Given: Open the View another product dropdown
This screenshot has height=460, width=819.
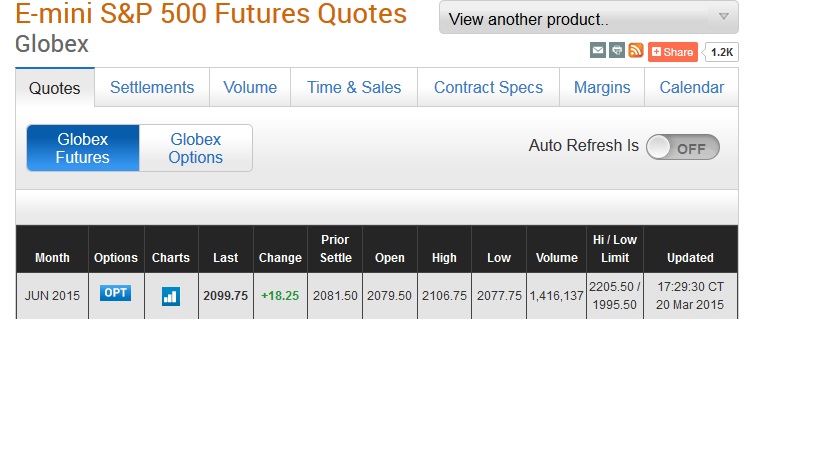Looking at the screenshot, I should click(x=589, y=18).
